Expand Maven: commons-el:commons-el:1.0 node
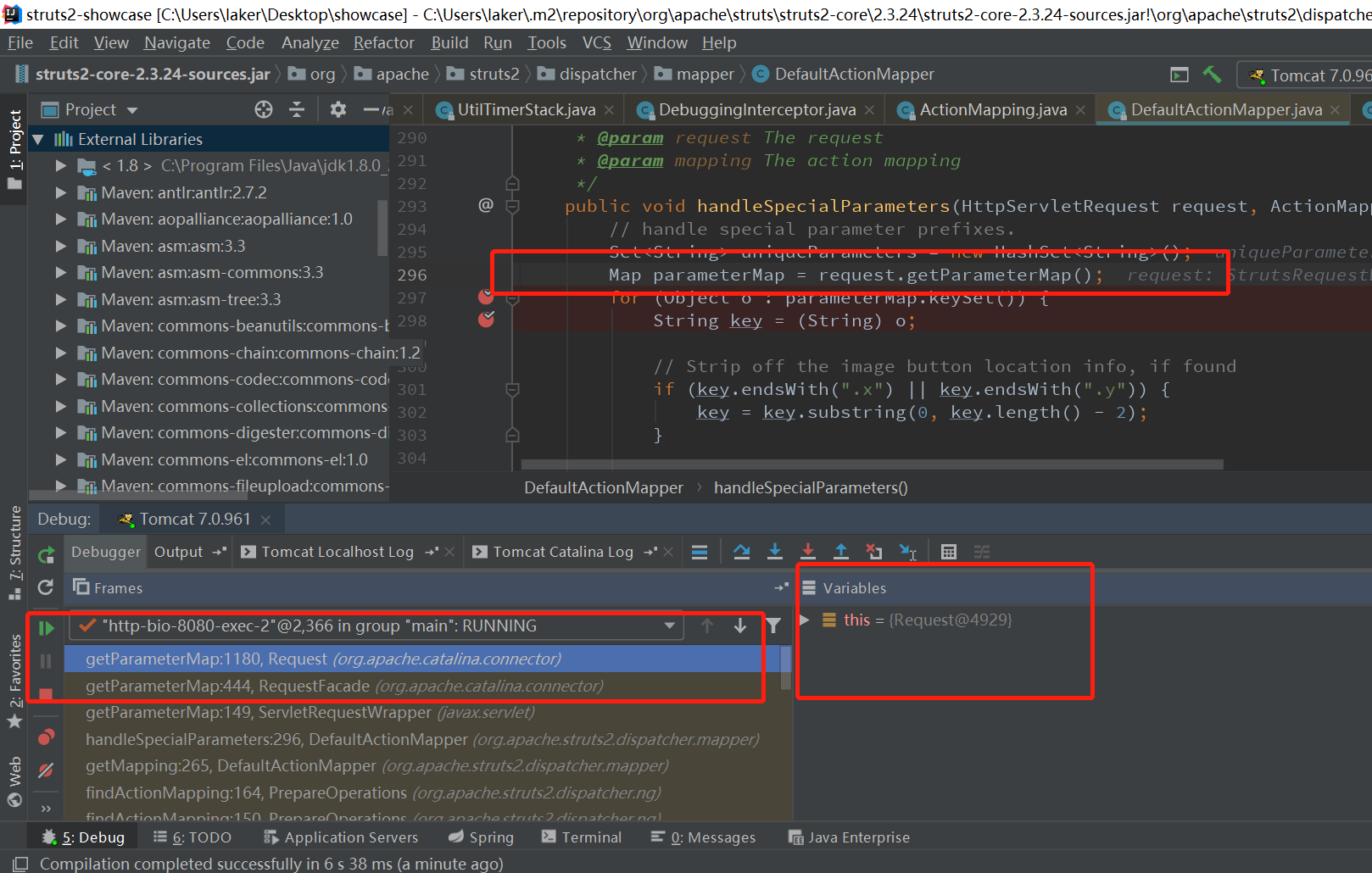The width and height of the screenshot is (1372, 873). 61,459
